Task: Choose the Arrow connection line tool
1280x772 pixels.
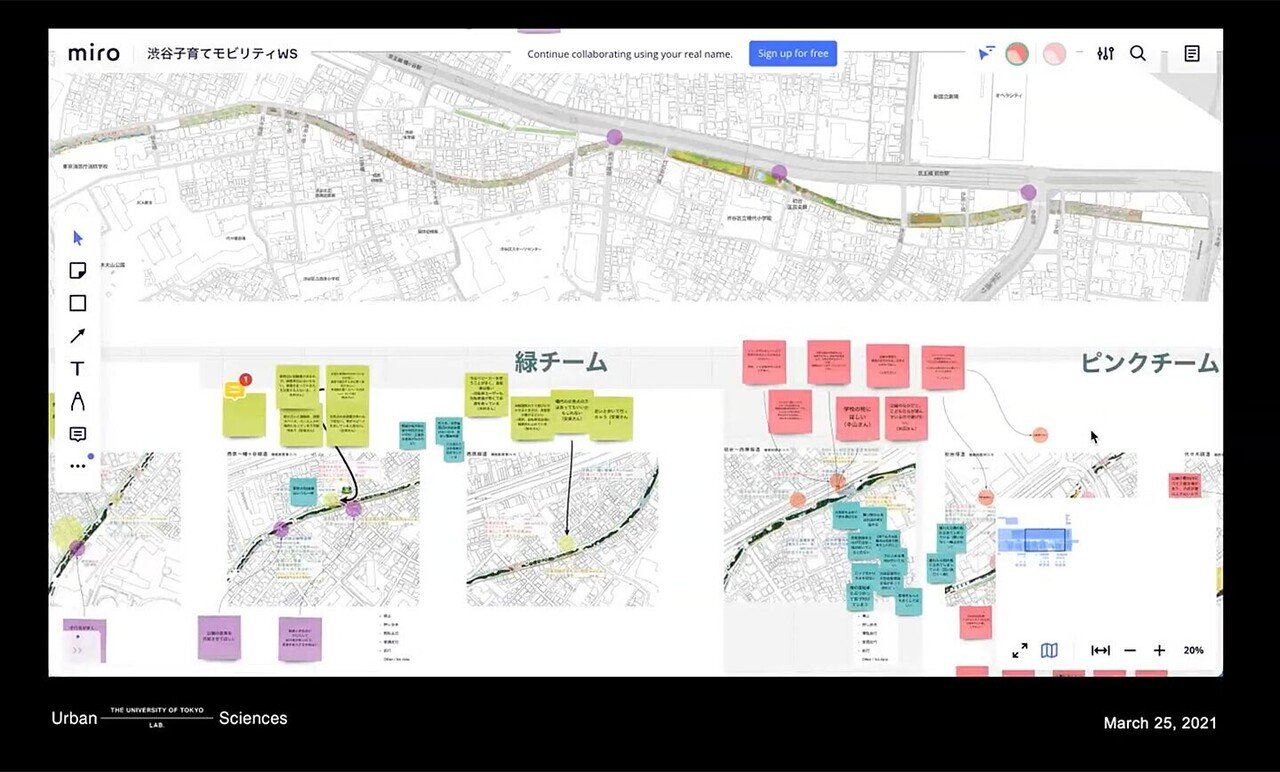Action: (x=78, y=336)
